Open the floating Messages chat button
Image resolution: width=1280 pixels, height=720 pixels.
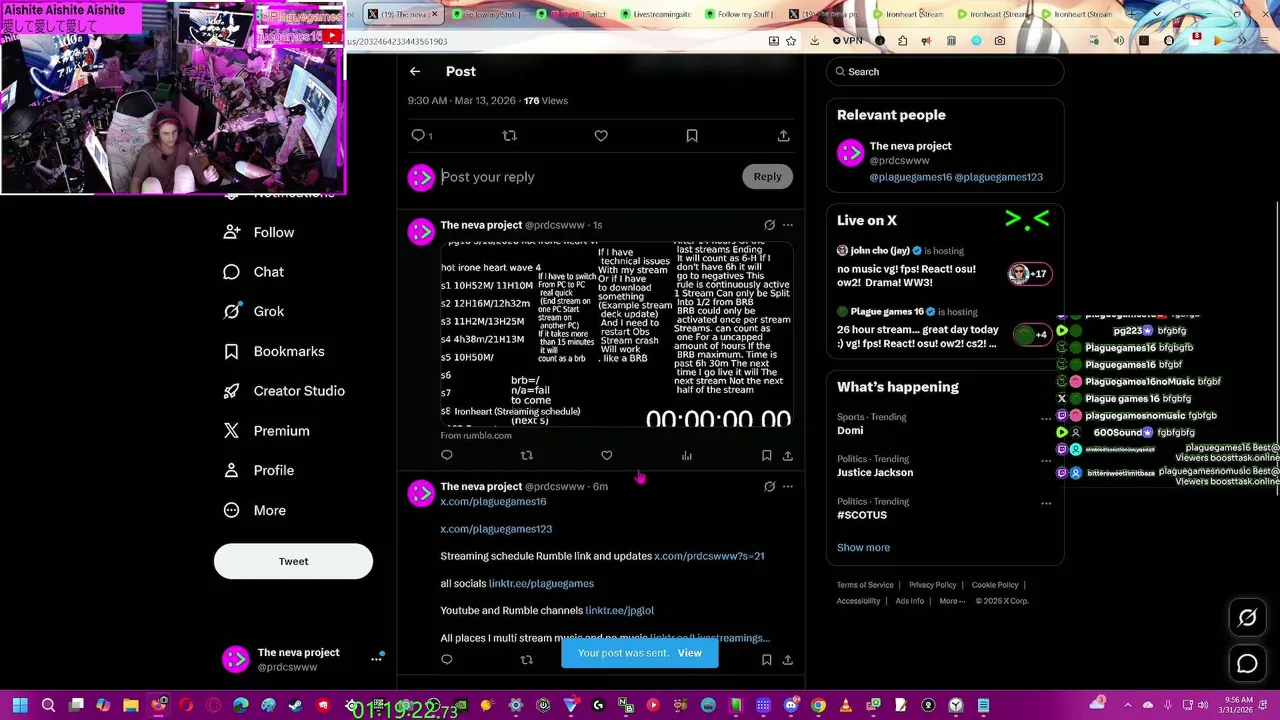click(1247, 663)
